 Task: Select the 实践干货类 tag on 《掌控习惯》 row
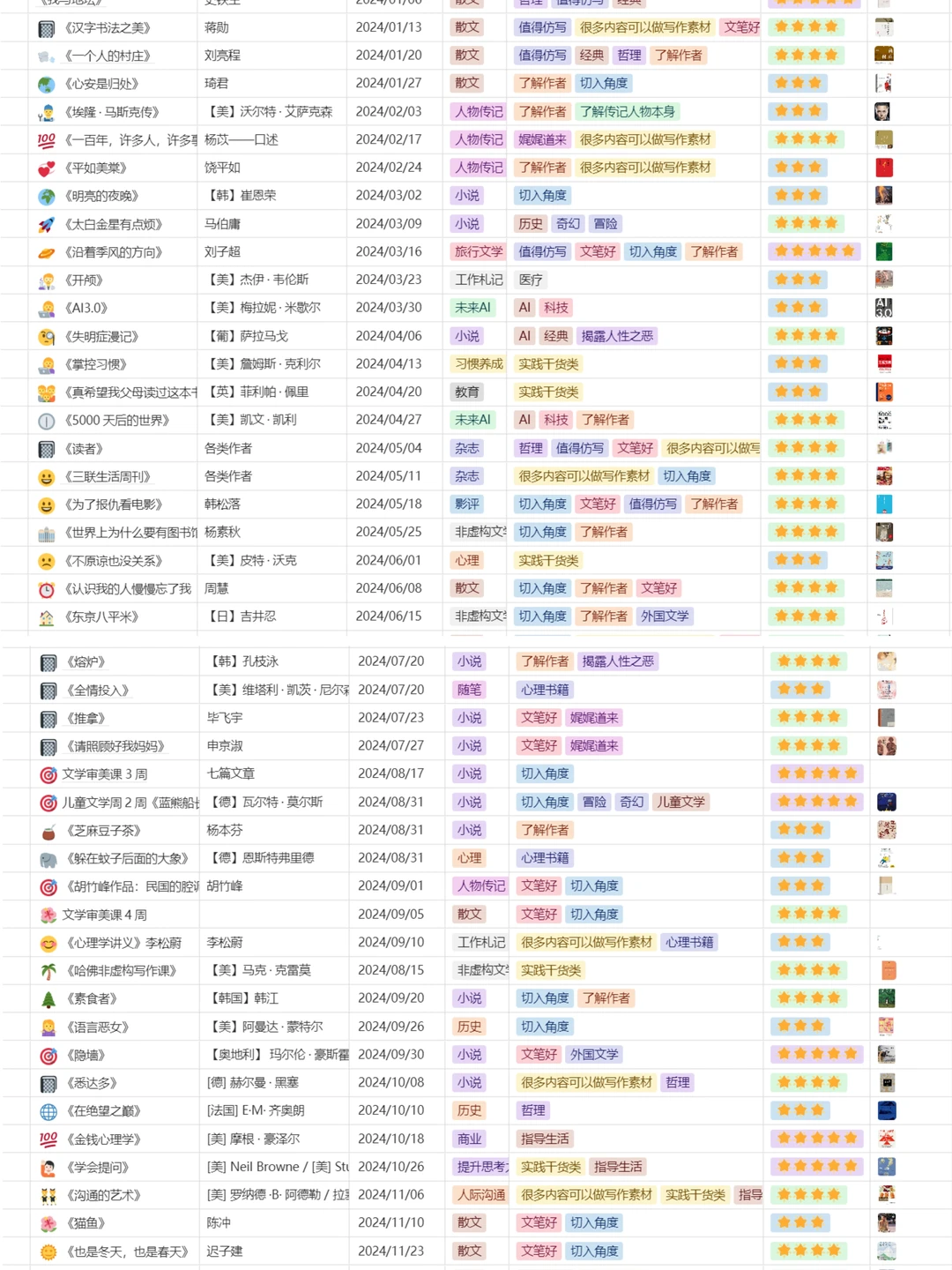click(x=549, y=363)
